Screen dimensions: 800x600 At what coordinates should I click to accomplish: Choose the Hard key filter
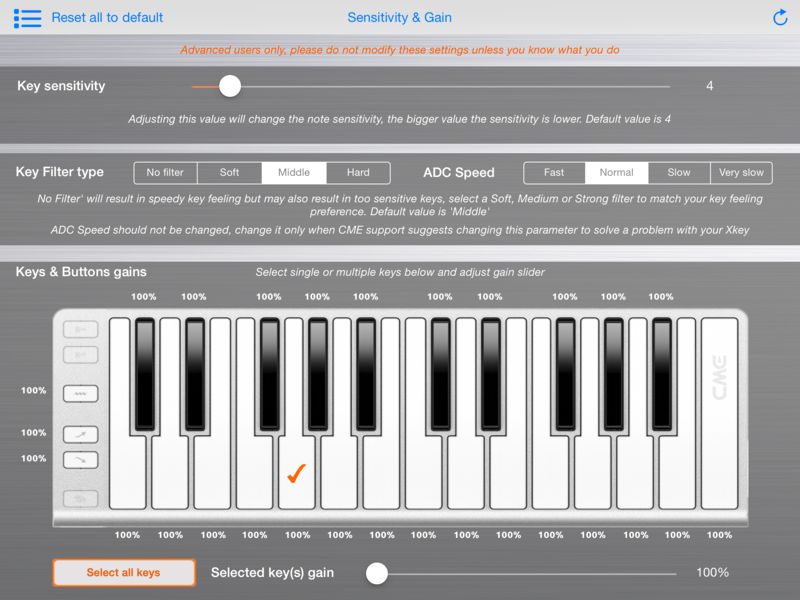(358, 173)
